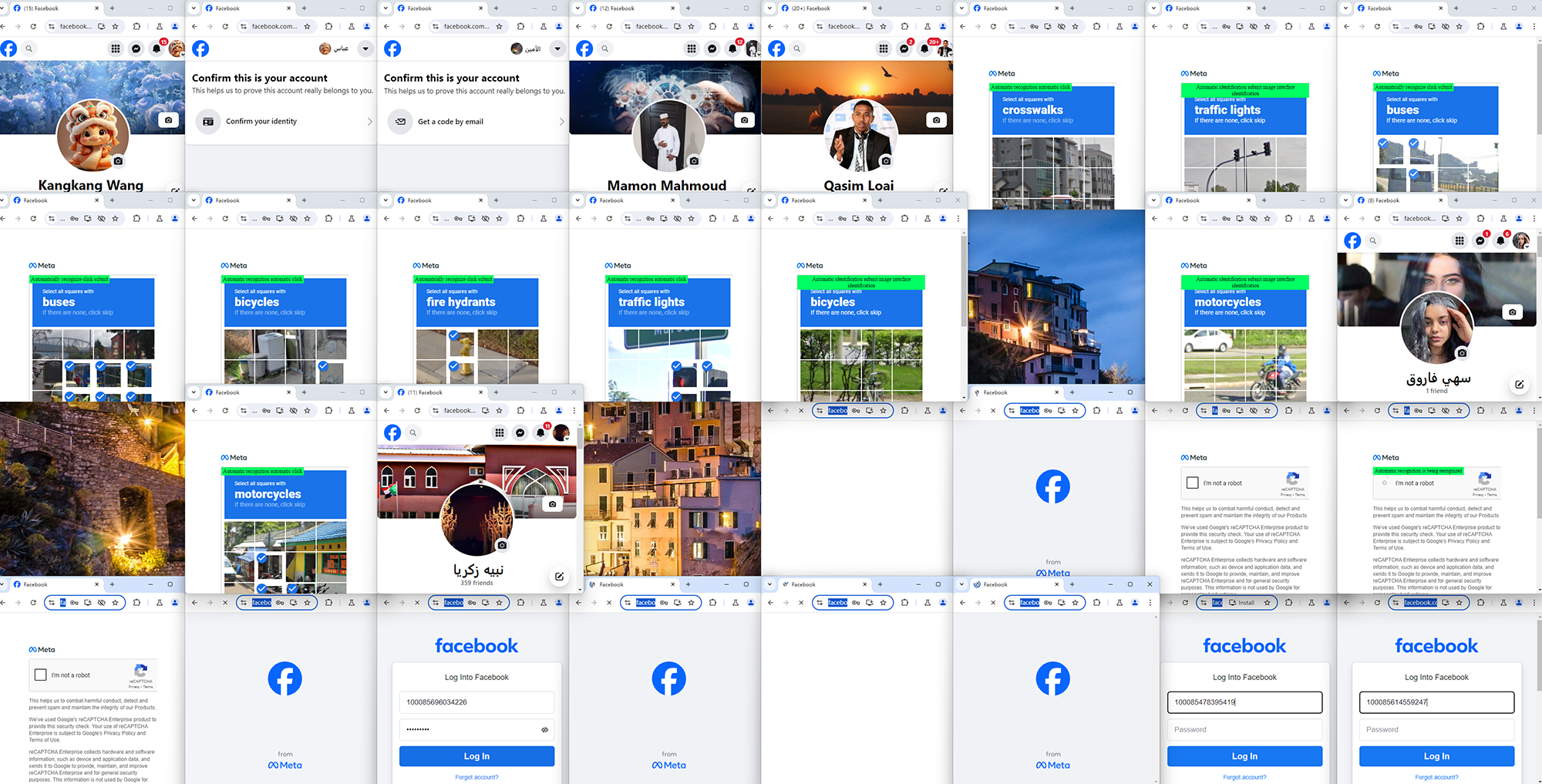
Task: Open account avatar menu in (11) Facebook window
Action: click(x=561, y=432)
